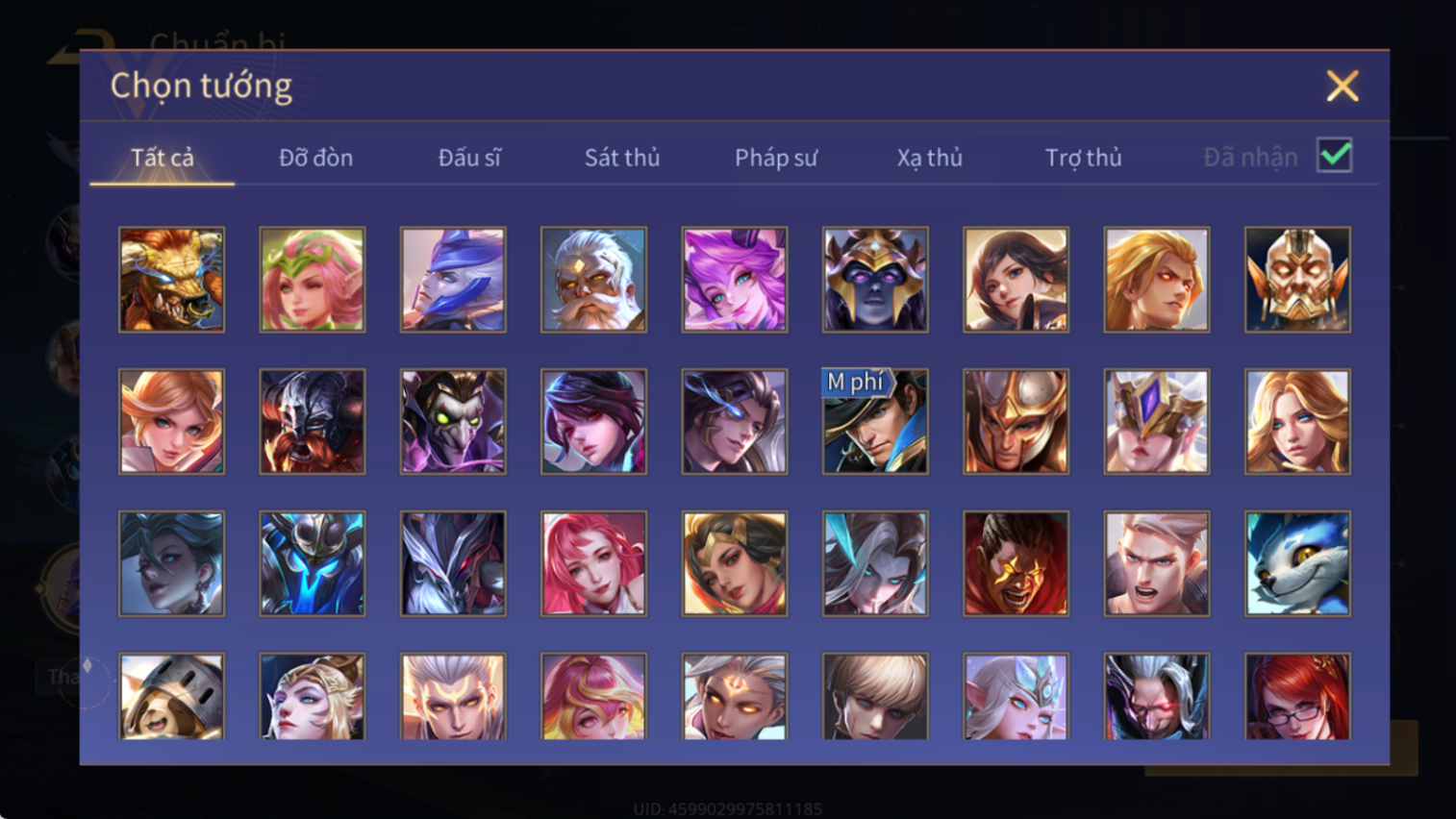The width and height of the screenshot is (1456, 819).
Task: Pick the blue armored robot hero
Action: 313,563
